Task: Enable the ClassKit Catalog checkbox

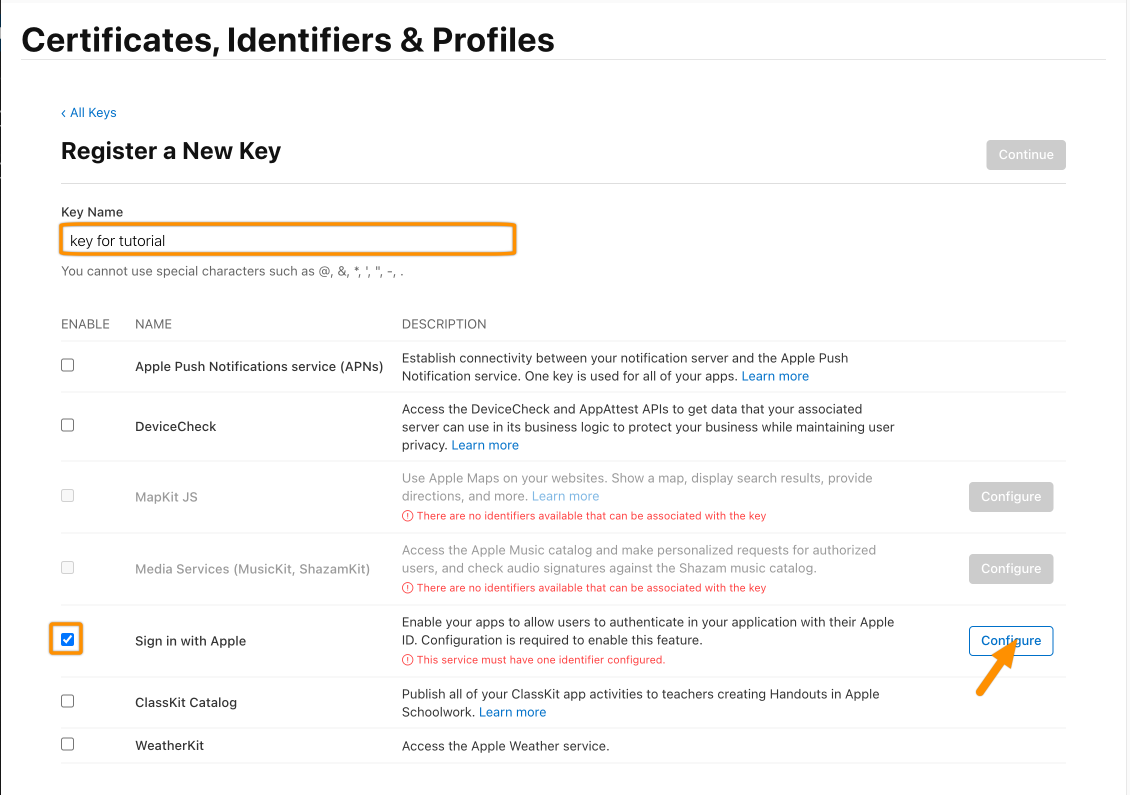Action: point(68,701)
